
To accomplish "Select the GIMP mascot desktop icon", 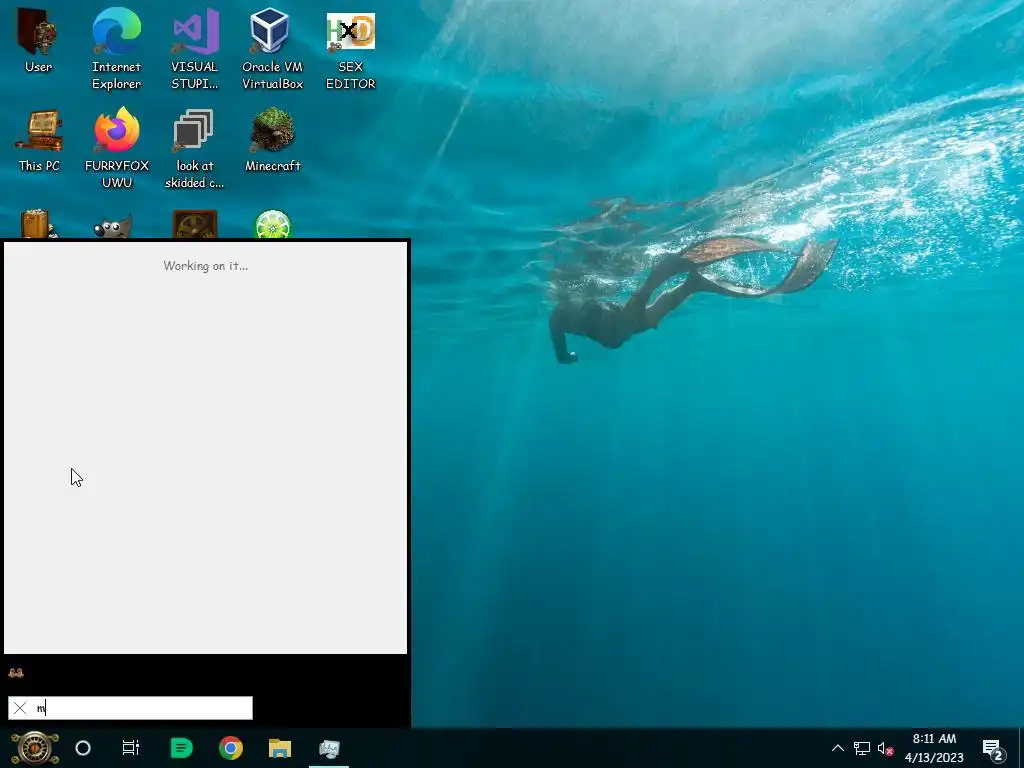I will (112, 225).
